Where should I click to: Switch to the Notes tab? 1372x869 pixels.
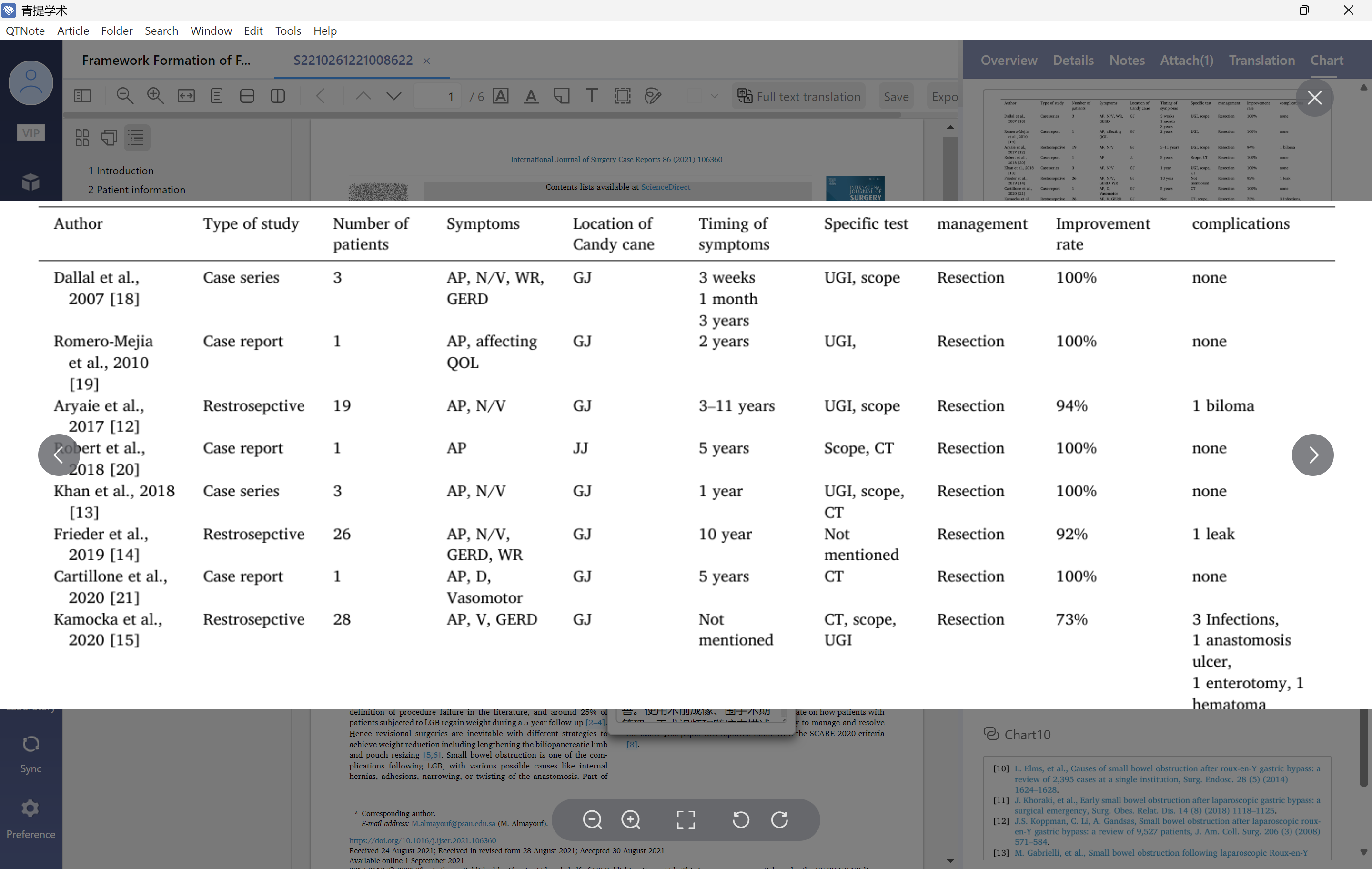[x=1127, y=60]
